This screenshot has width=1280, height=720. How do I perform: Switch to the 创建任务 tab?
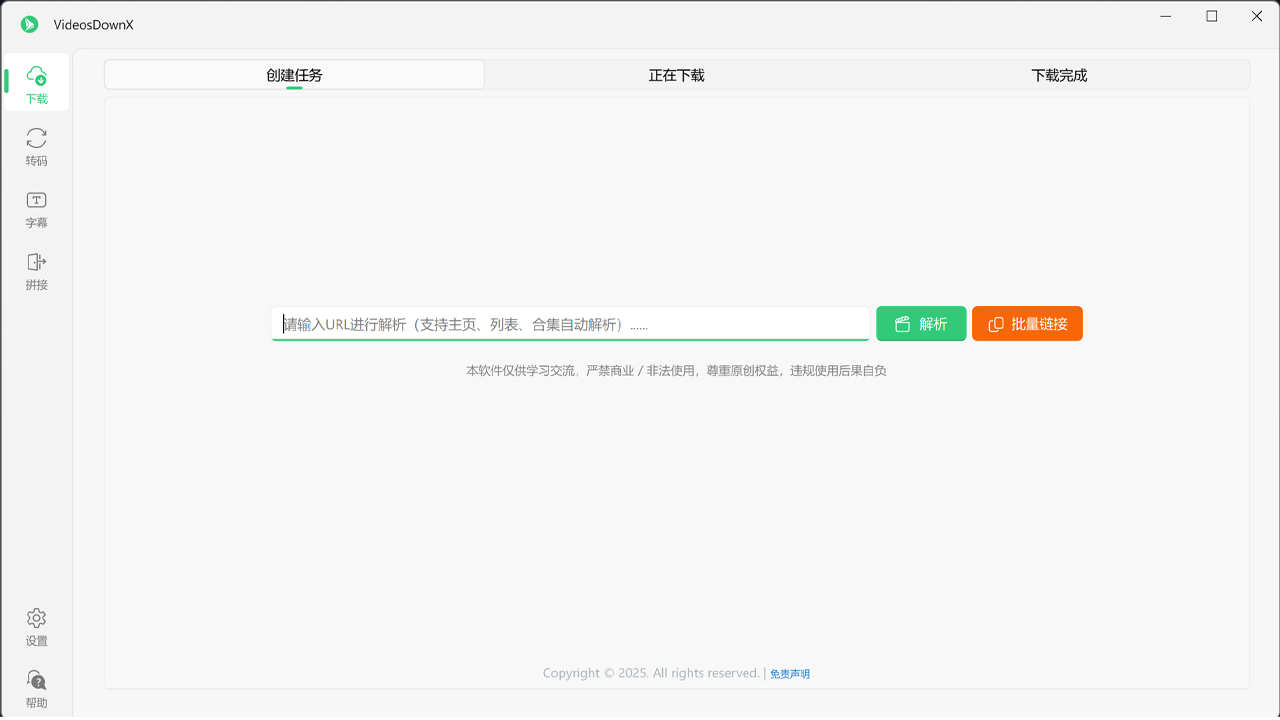coord(294,74)
